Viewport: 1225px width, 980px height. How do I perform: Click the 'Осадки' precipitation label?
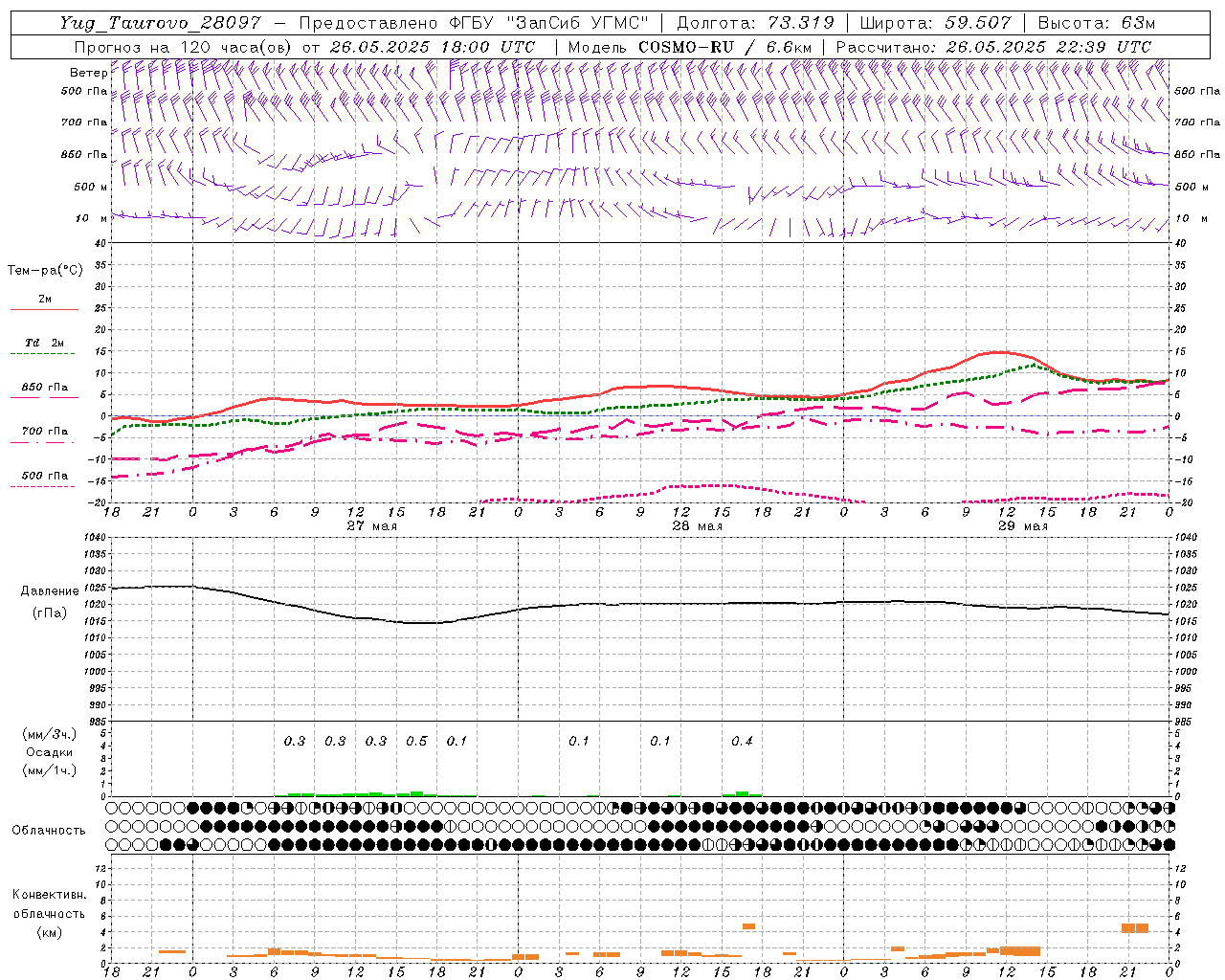(x=50, y=752)
